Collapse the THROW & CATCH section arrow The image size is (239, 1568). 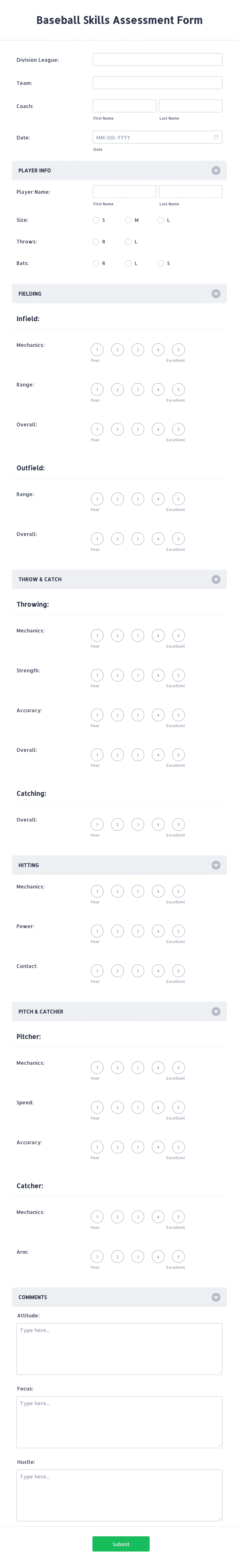click(216, 579)
